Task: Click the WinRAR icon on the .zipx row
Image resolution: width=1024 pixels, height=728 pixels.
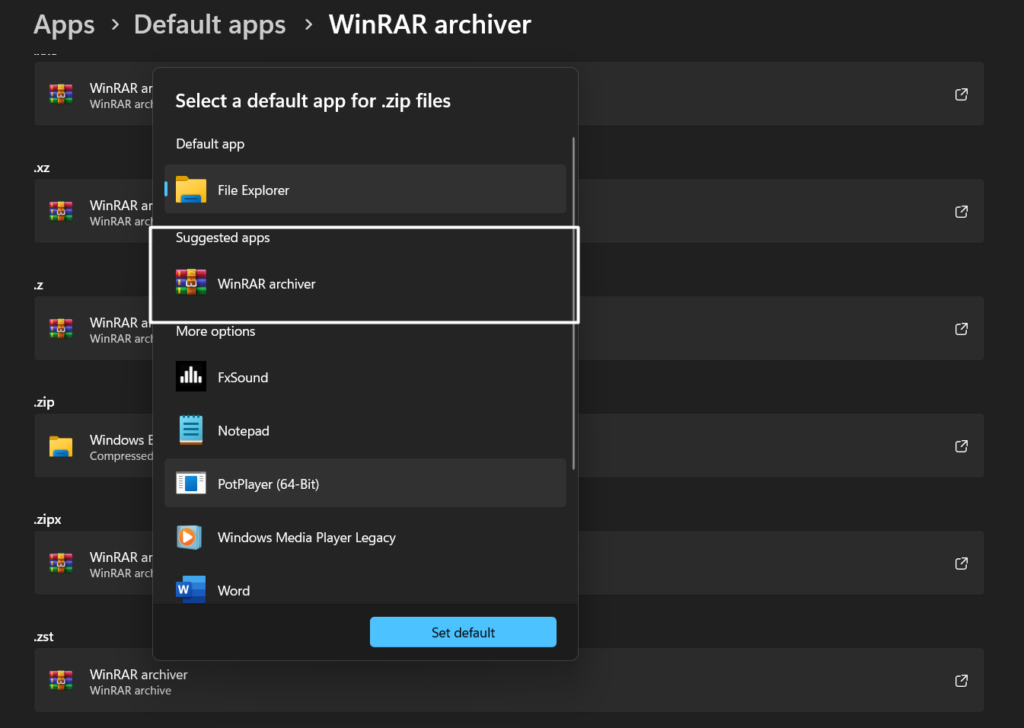Action: (x=62, y=563)
